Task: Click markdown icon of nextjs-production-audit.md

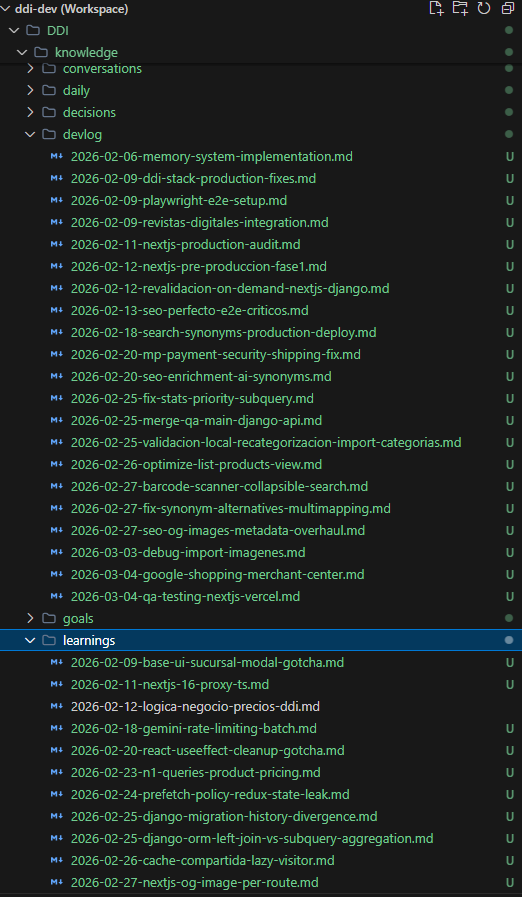Action: (x=57, y=244)
